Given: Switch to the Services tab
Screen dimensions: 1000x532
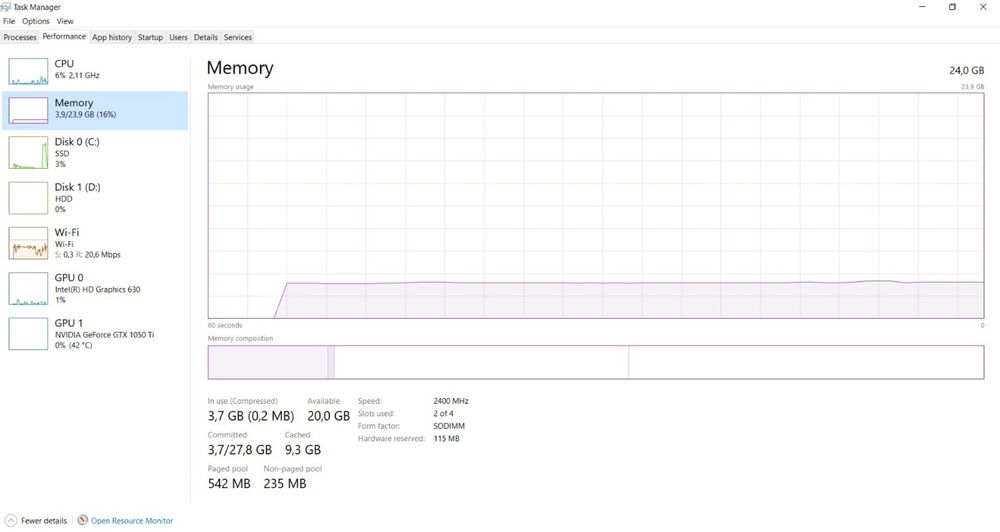Looking at the screenshot, I should (x=238, y=37).
